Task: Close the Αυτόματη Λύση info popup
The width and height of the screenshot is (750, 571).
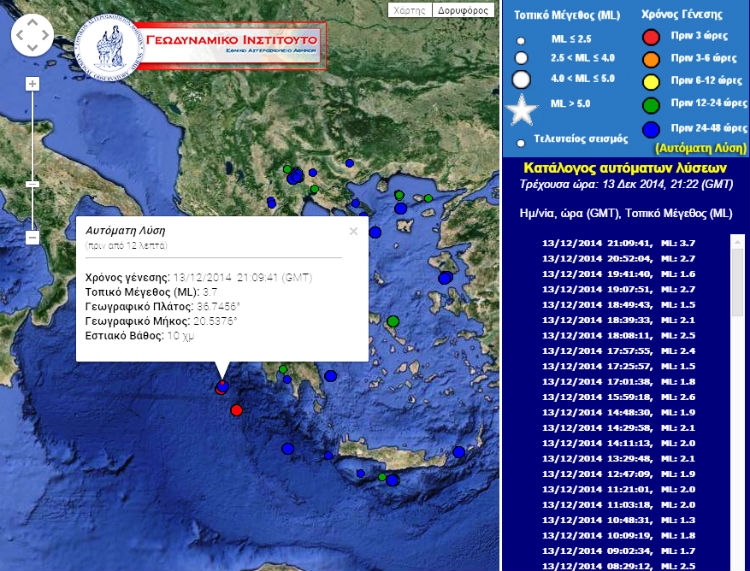Action: [x=353, y=231]
